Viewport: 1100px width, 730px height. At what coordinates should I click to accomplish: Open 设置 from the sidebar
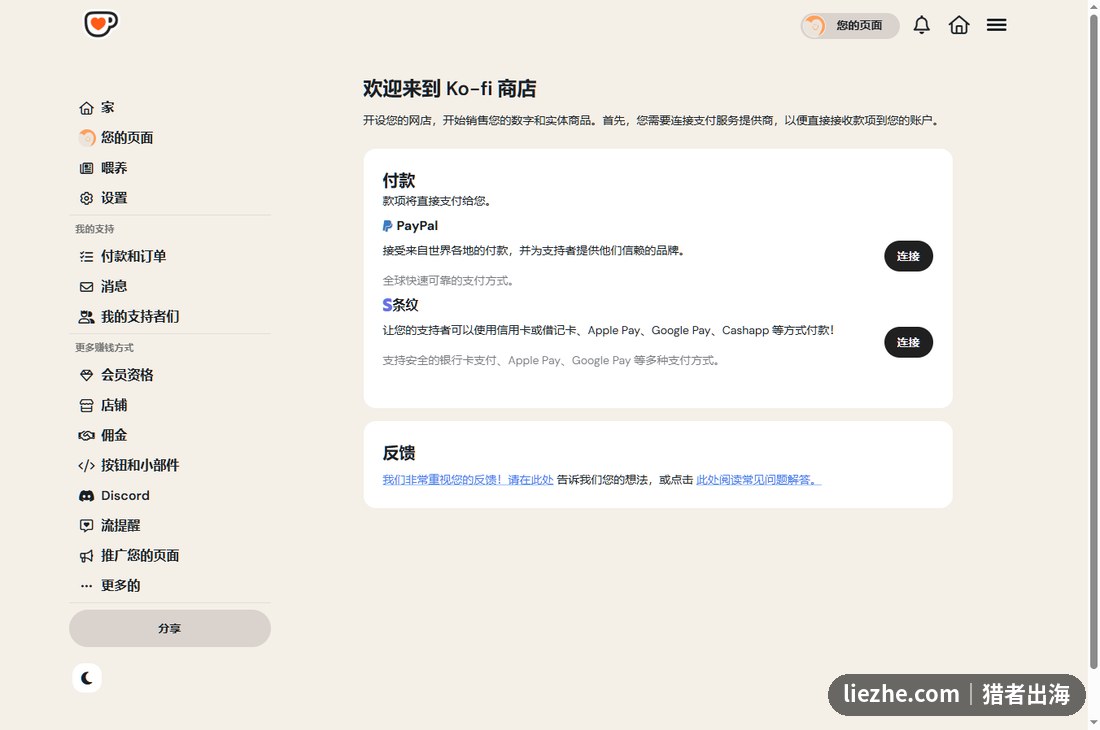tap(170, 198)
